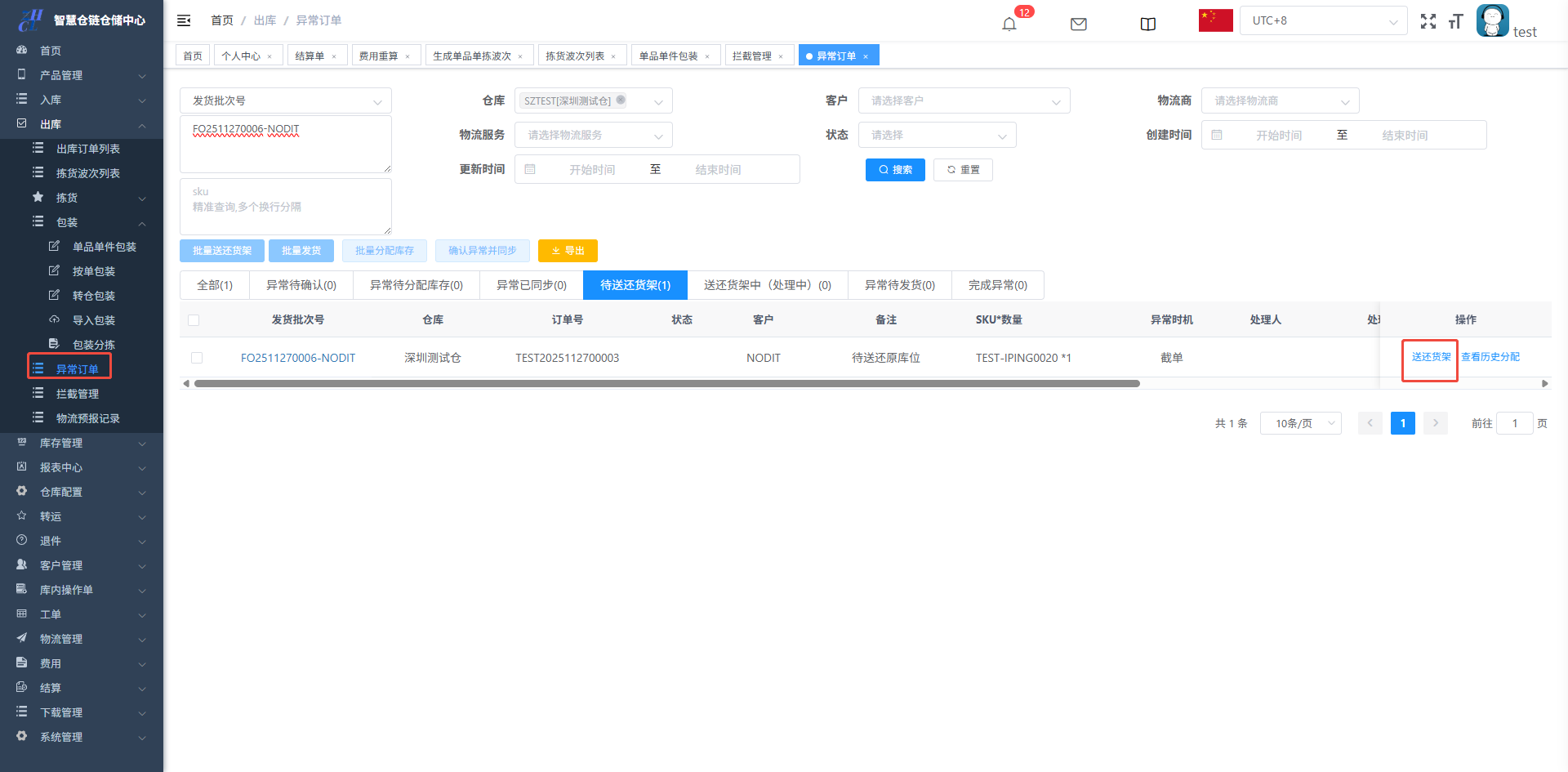
Task: Switch to the 异常待确认(0) tab
Action: pyautogui.click(x=301, y=285)
